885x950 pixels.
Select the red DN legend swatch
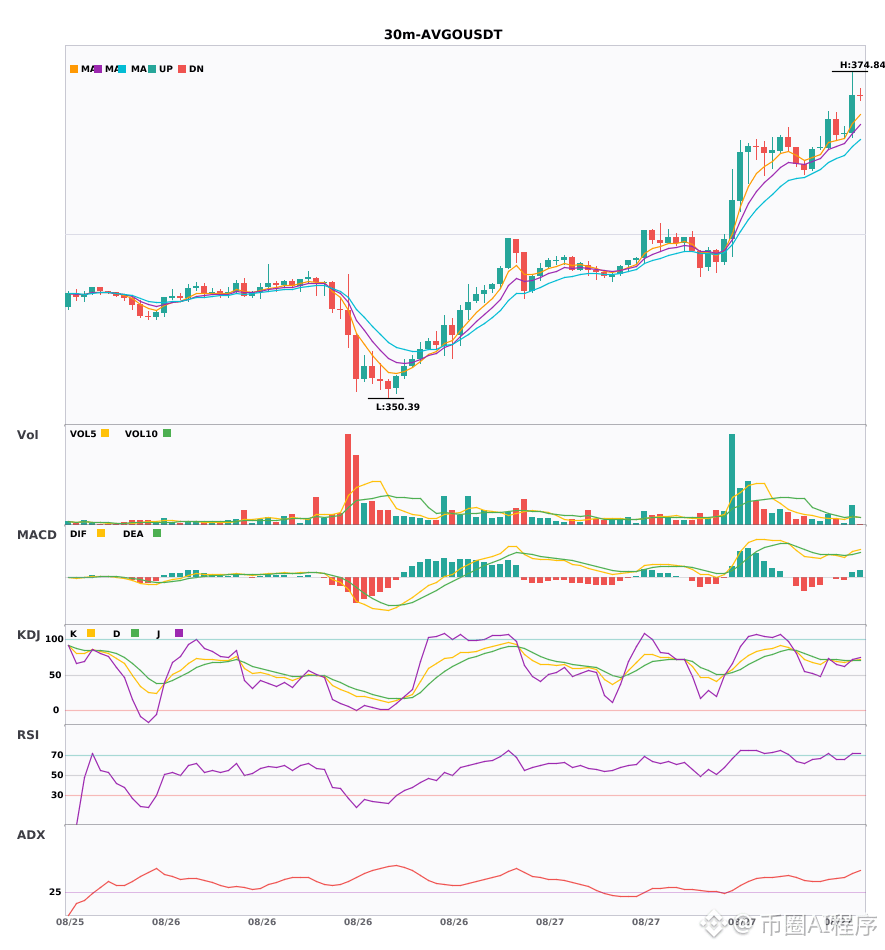(182, 69)
